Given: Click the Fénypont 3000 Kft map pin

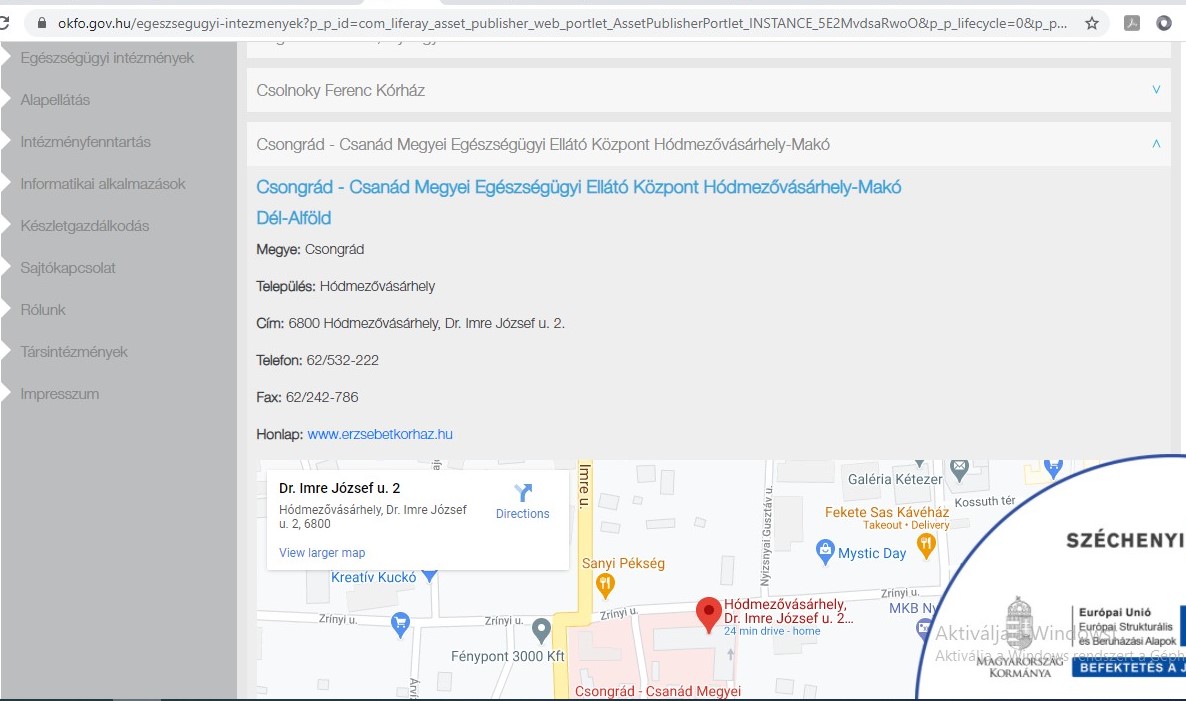Looking at the screenshot, I should coord(541,630).
